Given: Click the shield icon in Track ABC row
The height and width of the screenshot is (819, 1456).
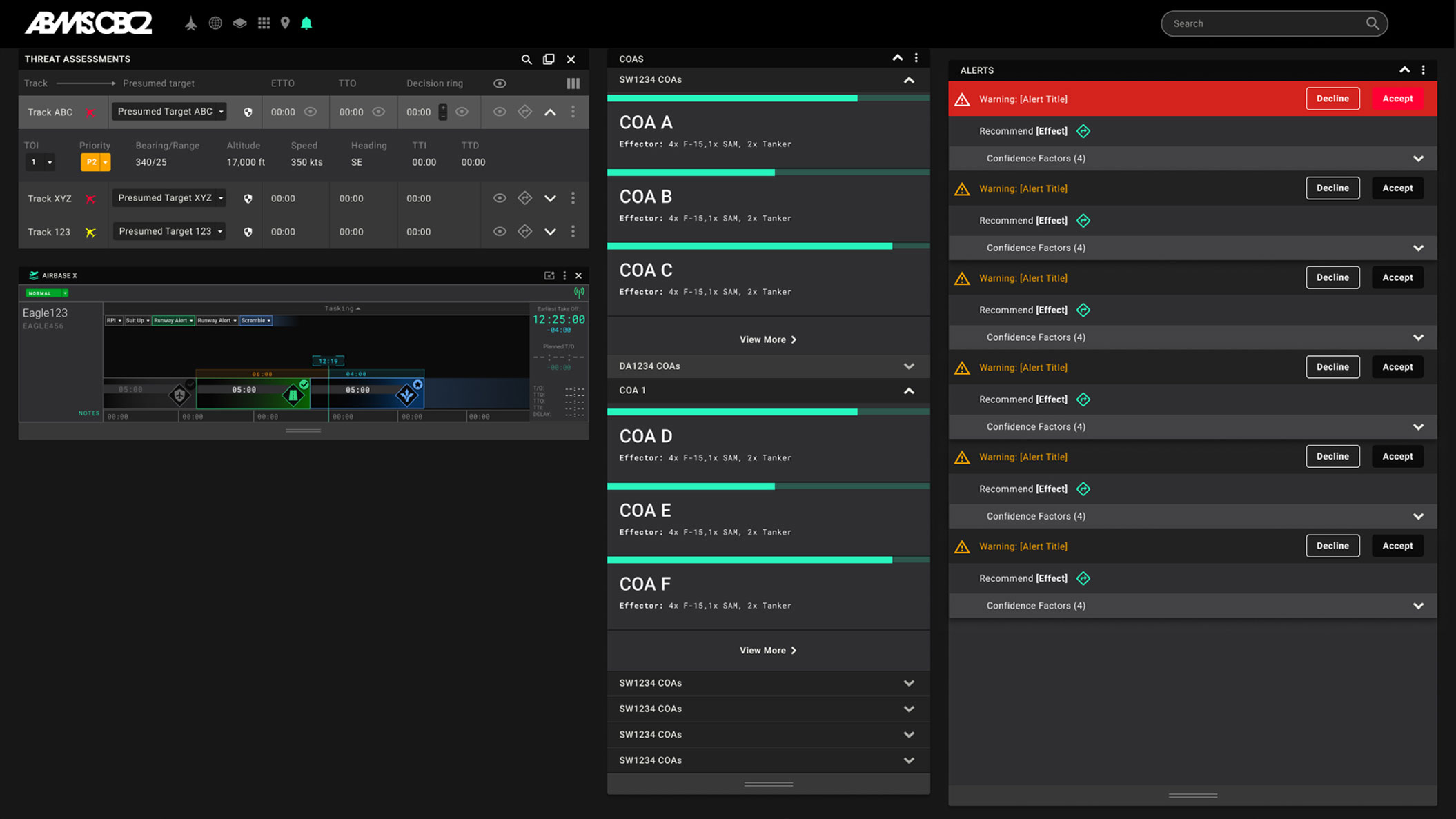Looking at the screenshot, I should pos(248,112).
